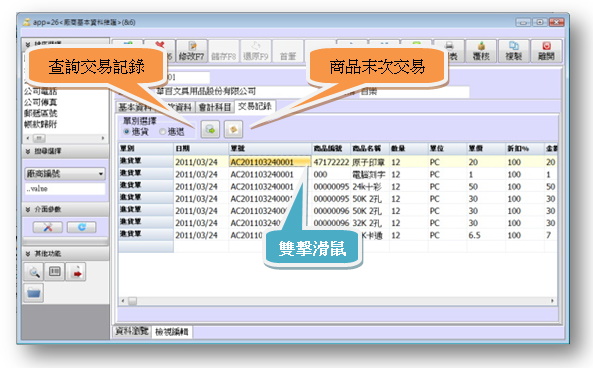Click the grid's horizontal scrollbar thumb
Image resolution: width=593 pixels, height=368 pixels.
click(x=132, y=301)
